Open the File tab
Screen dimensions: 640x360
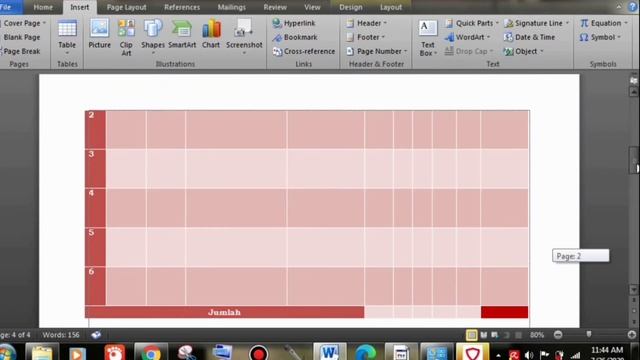click(8, 7)
